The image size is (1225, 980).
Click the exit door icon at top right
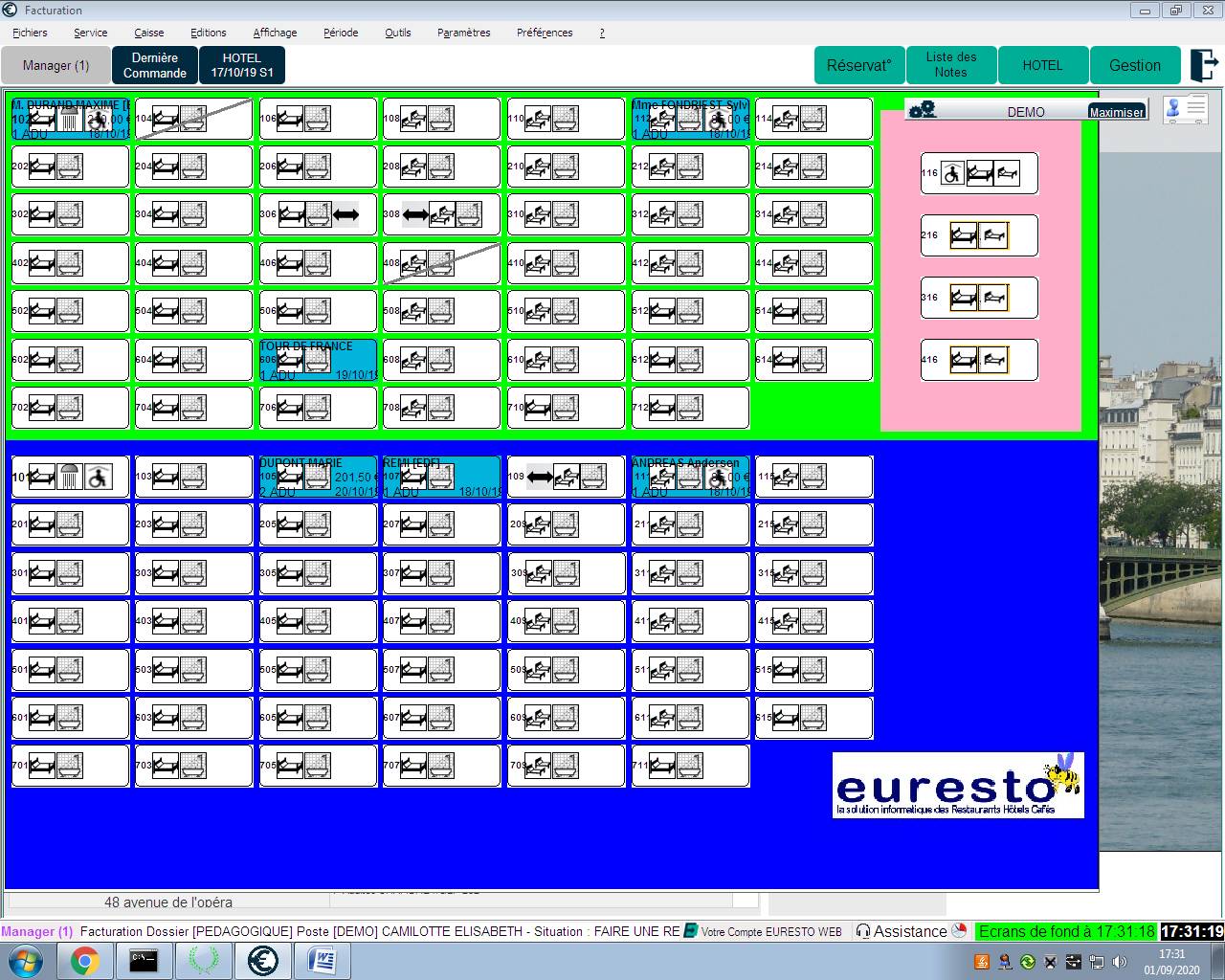pos(1202,65)
